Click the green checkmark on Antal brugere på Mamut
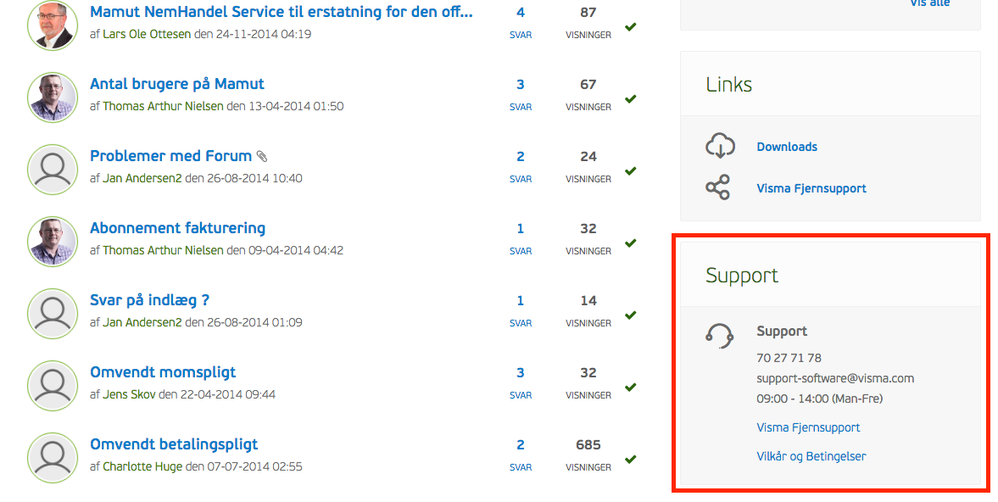This screenshot has height=502, width=998. pyautogui.click(x=630, y=99)
